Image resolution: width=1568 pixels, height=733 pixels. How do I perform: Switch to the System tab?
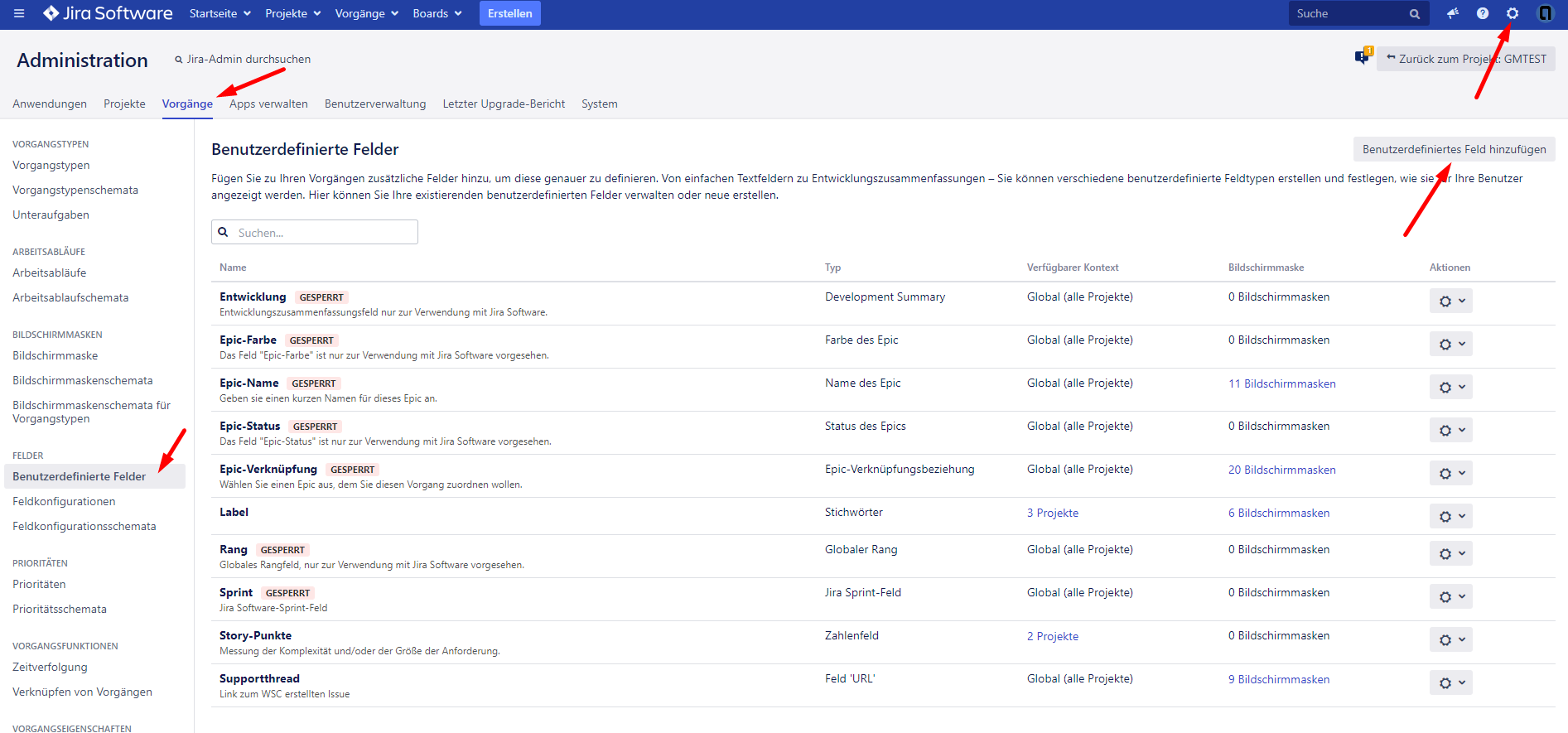[599, 104]
